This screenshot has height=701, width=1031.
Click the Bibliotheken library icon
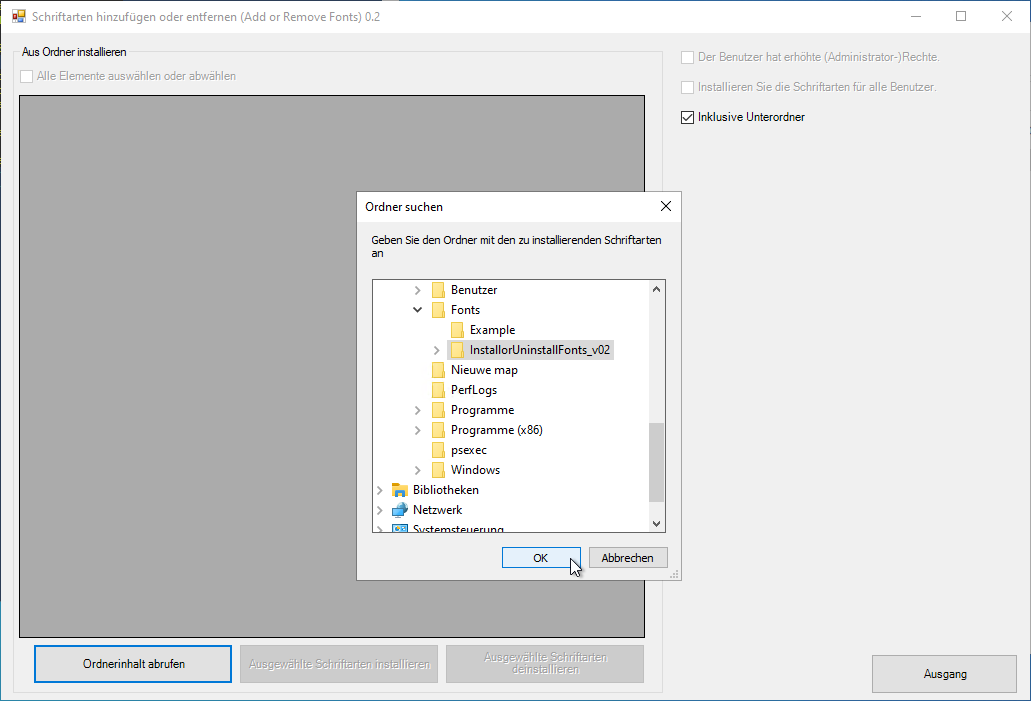[400, 490]
